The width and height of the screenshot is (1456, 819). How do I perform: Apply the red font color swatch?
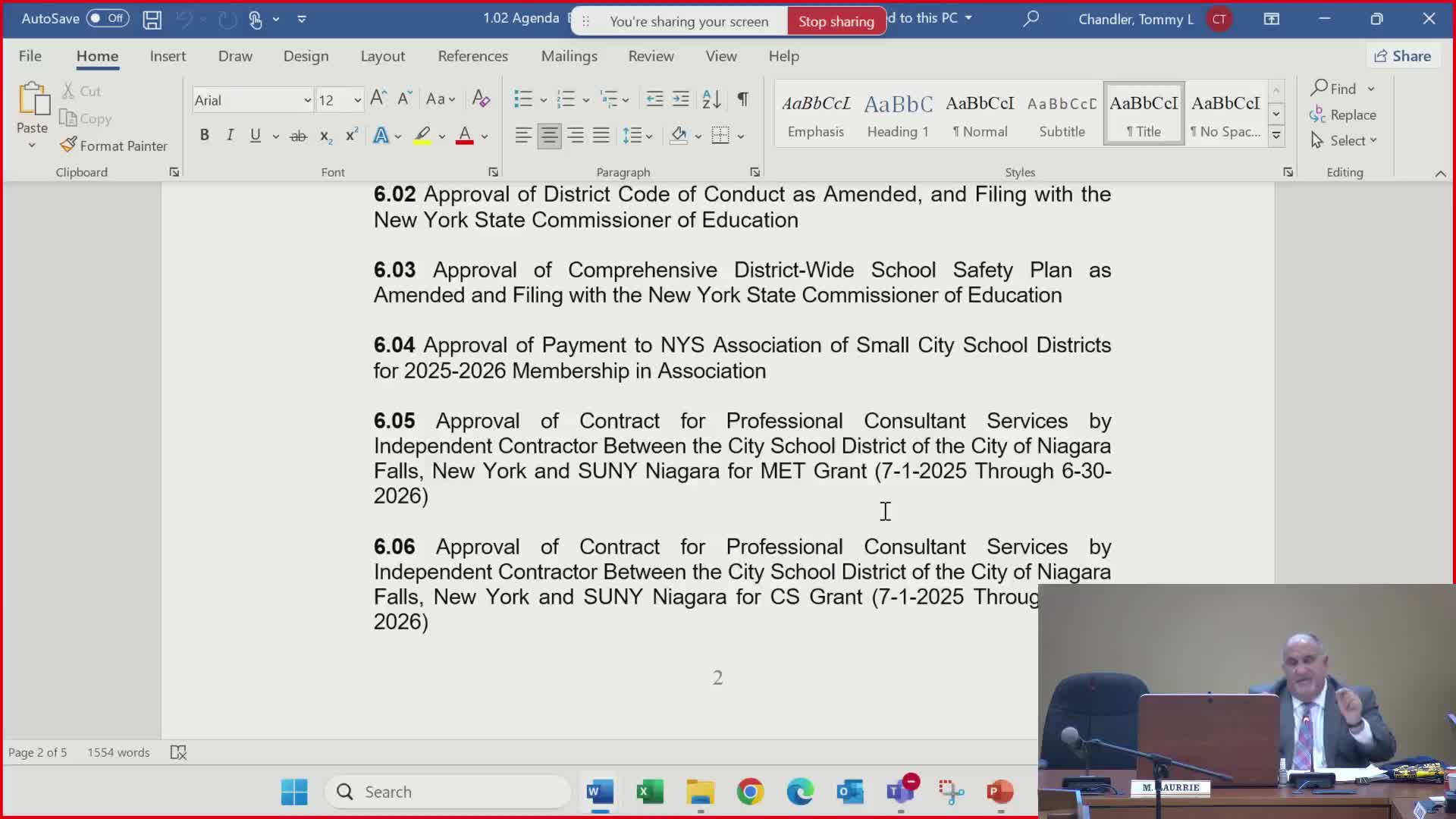[465, 136]
